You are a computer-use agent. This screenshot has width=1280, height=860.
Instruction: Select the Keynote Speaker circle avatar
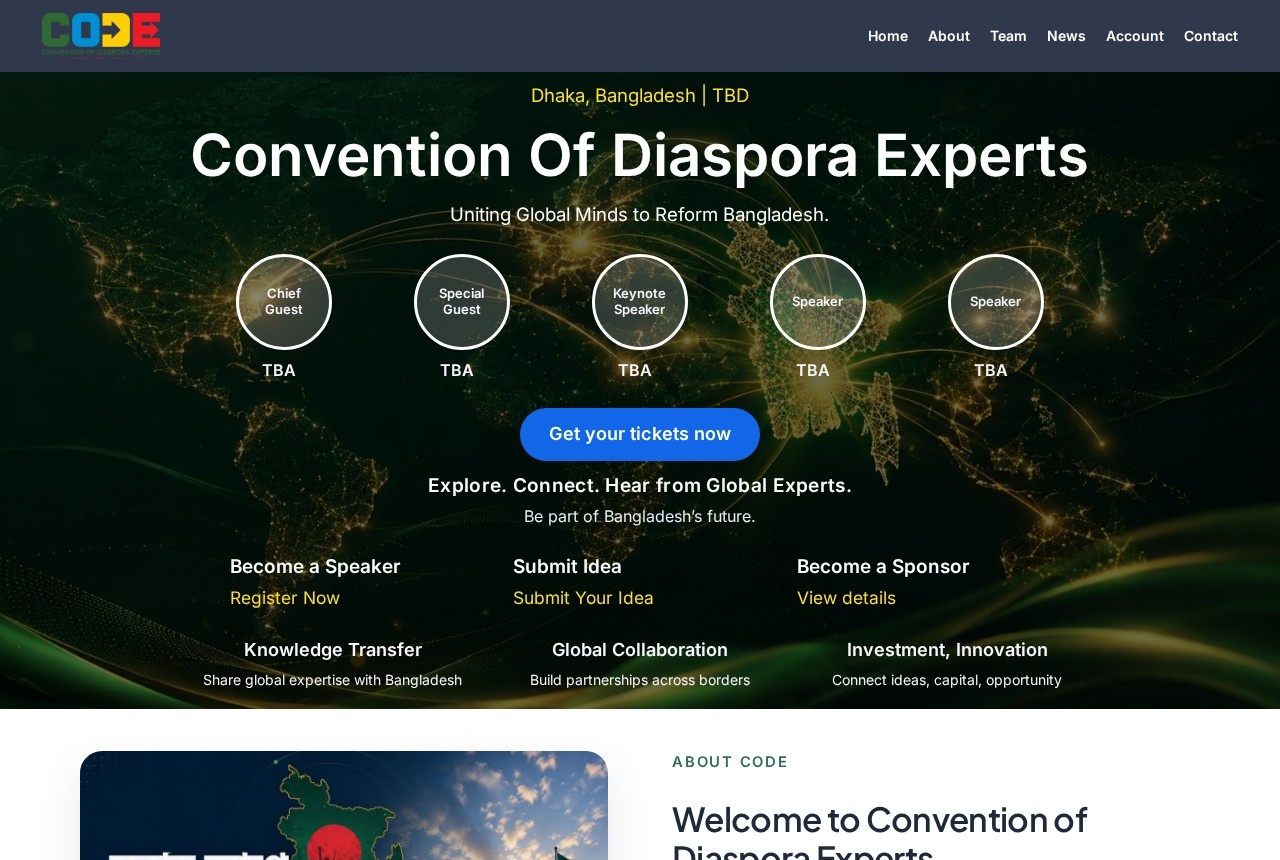pyautogui.click(x=640, y=302)
